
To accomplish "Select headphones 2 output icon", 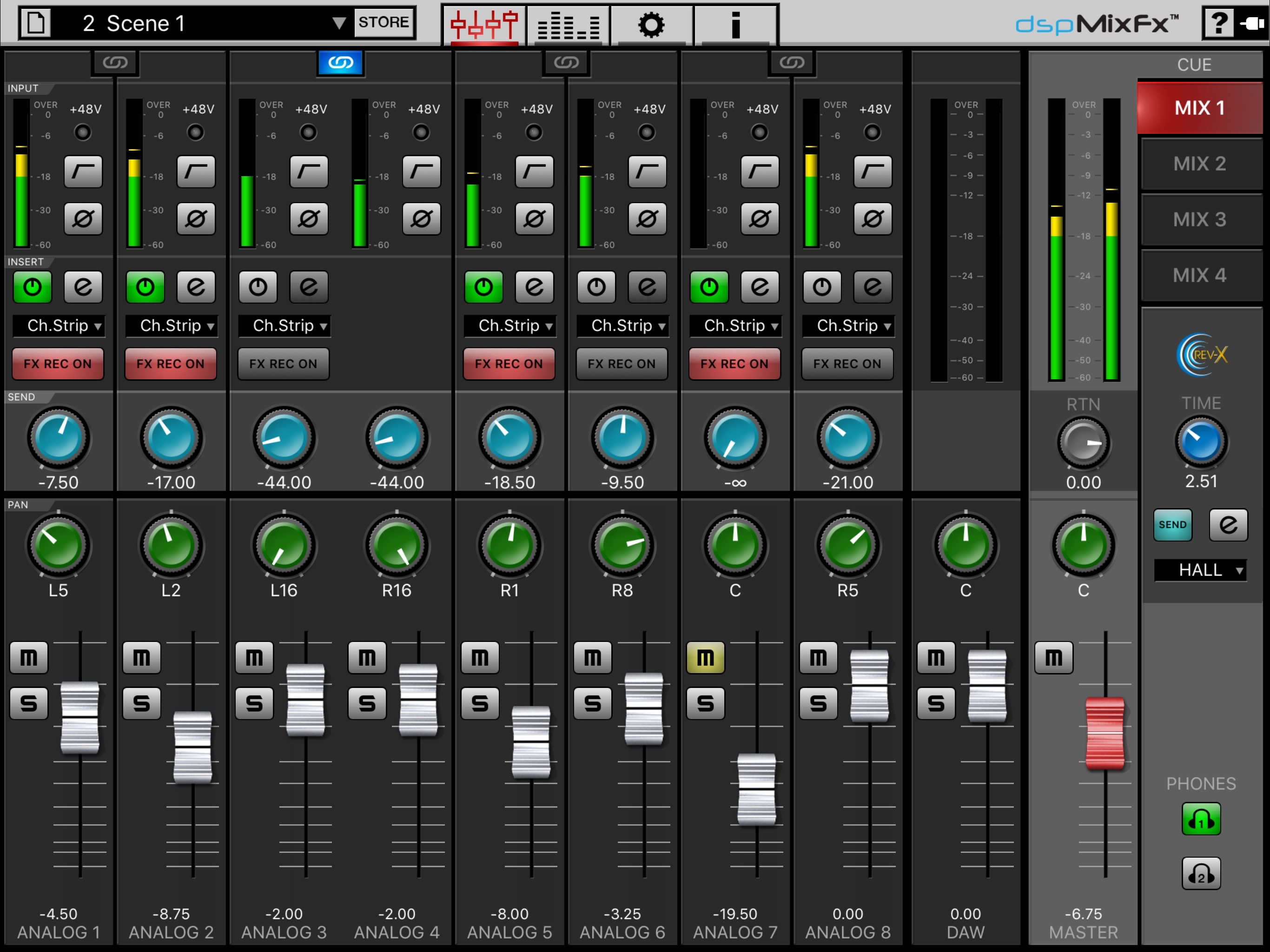I will (x=1201, y=874).
